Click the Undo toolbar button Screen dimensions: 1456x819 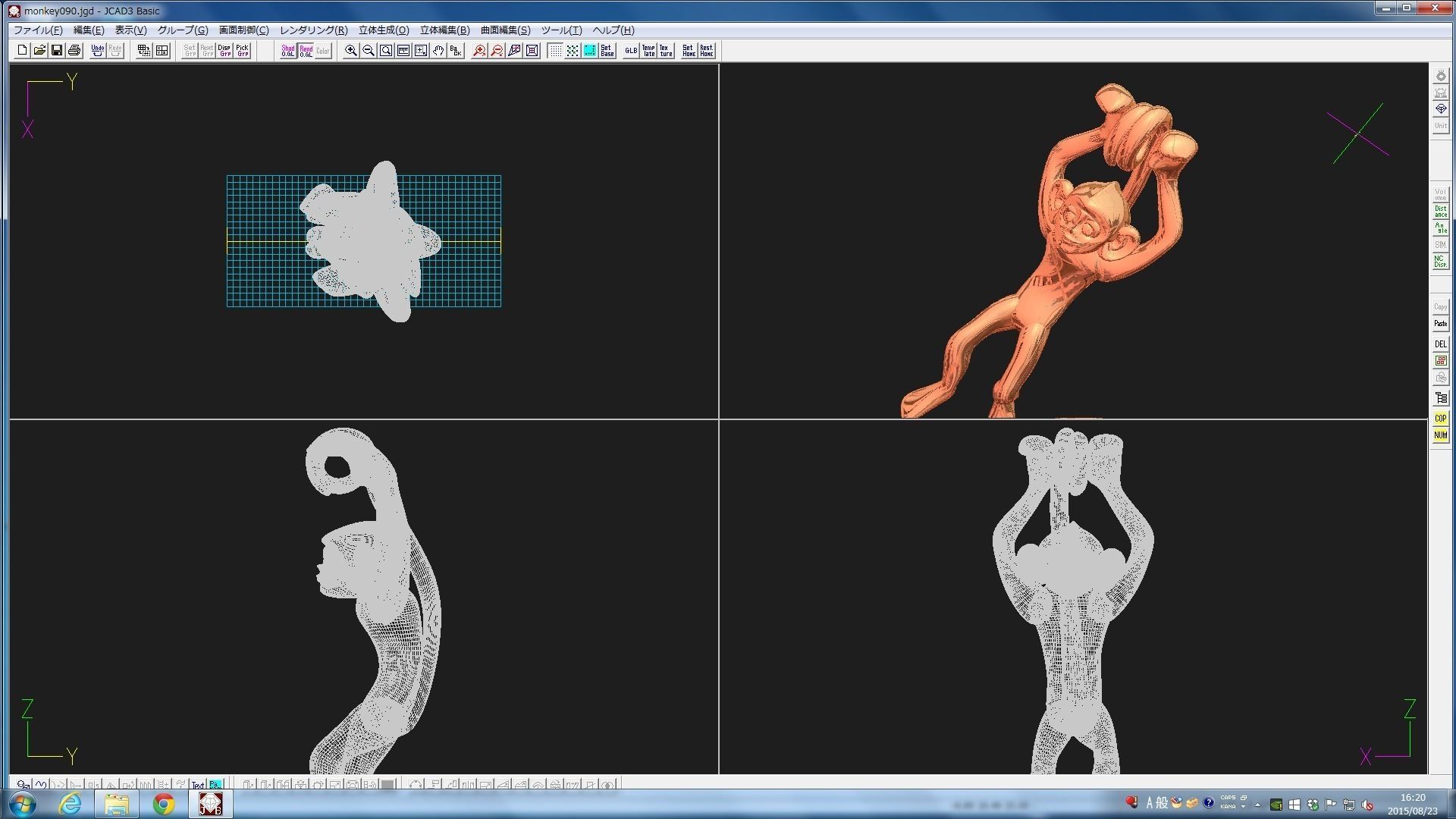[97, 50]
